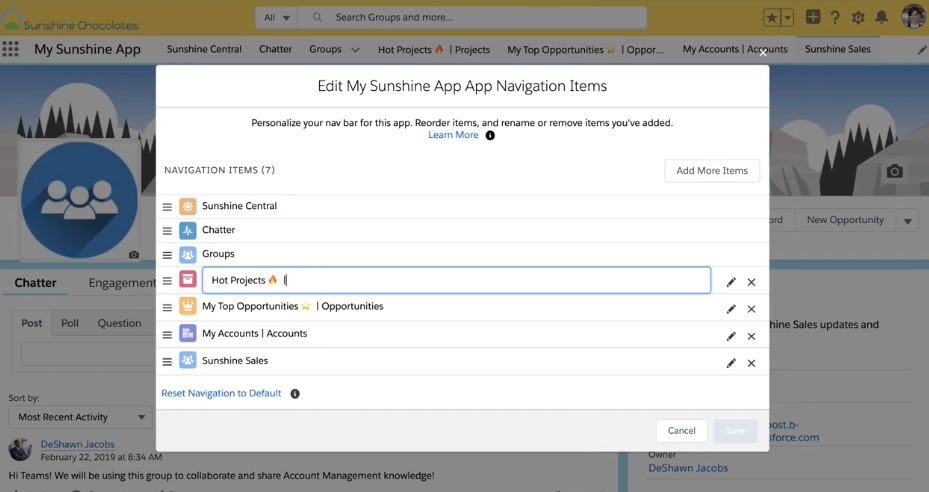Click Chatter row drag handle
The image size is (929, 492).
tap(167, 231)
